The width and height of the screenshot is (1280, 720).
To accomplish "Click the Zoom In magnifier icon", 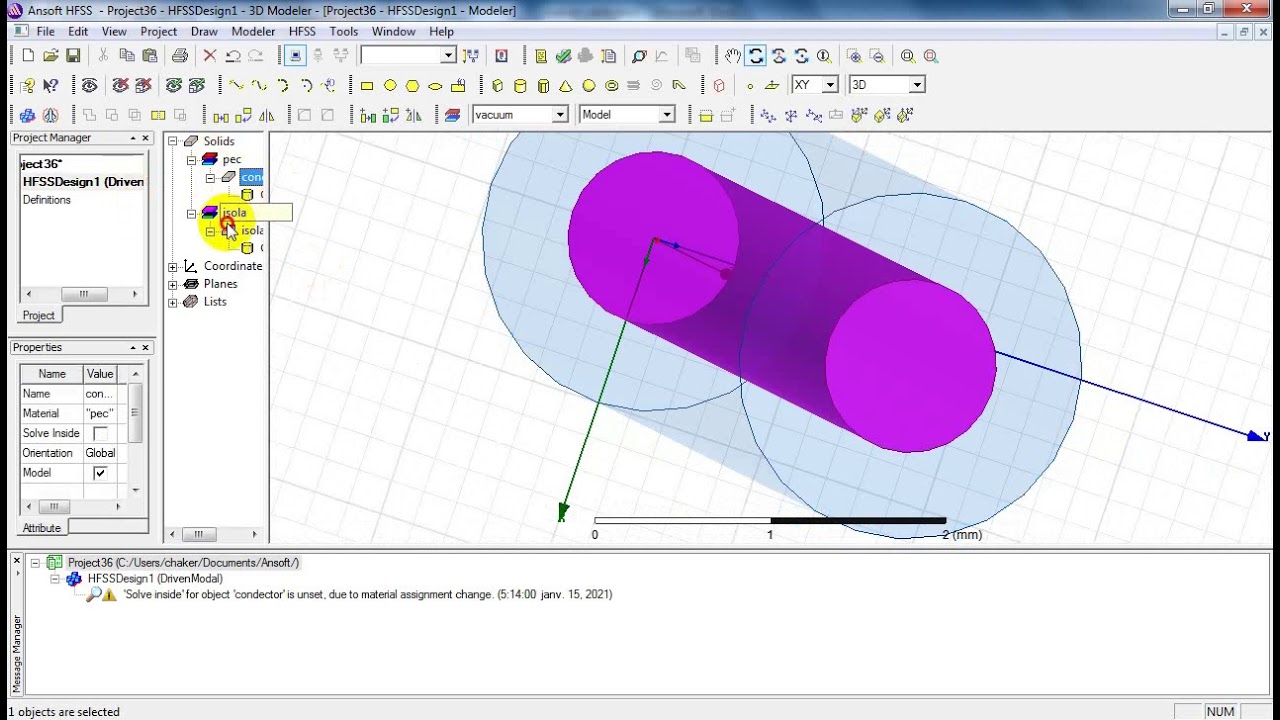I will pyautogui.click(x=853, y=56).
